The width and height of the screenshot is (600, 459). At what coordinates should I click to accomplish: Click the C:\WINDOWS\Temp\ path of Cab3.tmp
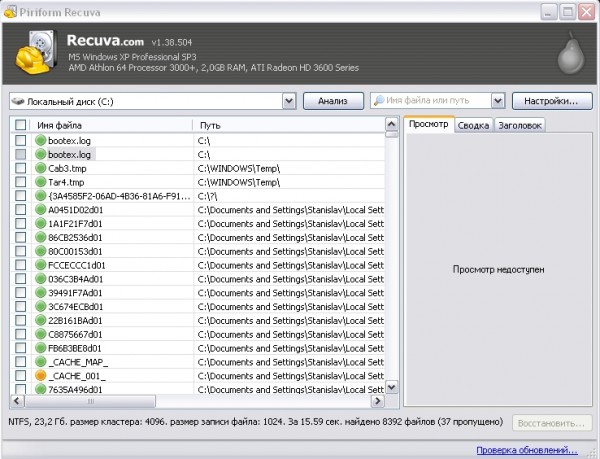[x=239, y=168]
